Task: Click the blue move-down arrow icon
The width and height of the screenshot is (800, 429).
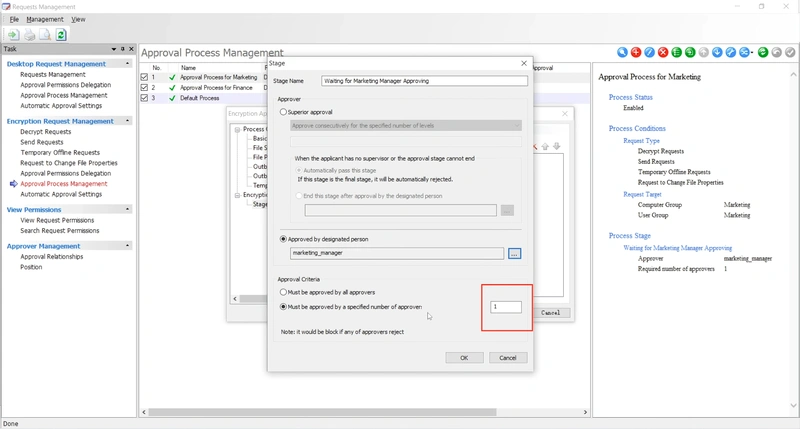Action: (x=717, y=52)
